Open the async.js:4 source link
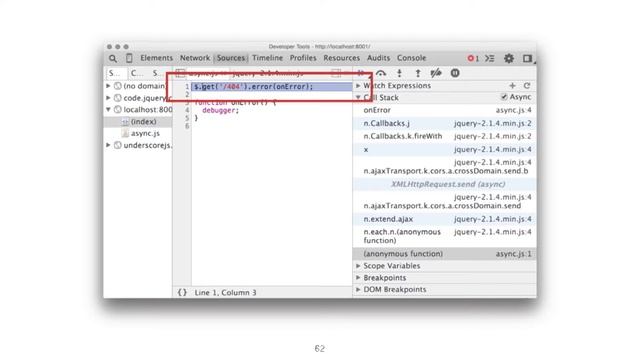The height and width of the screenshot is (360, 640). click(513, 110)
